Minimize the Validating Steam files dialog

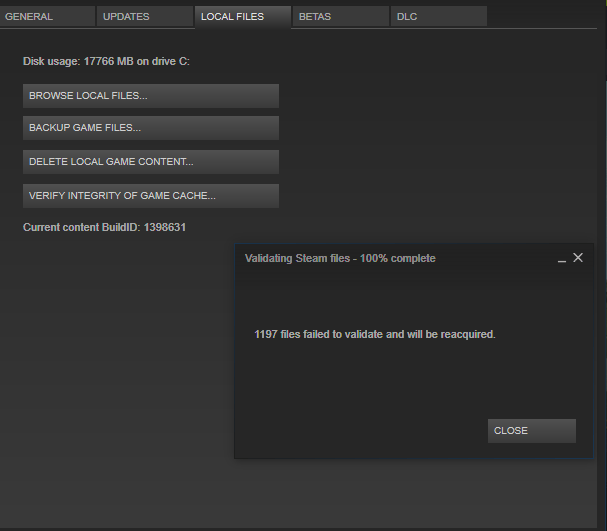point(562,259)
